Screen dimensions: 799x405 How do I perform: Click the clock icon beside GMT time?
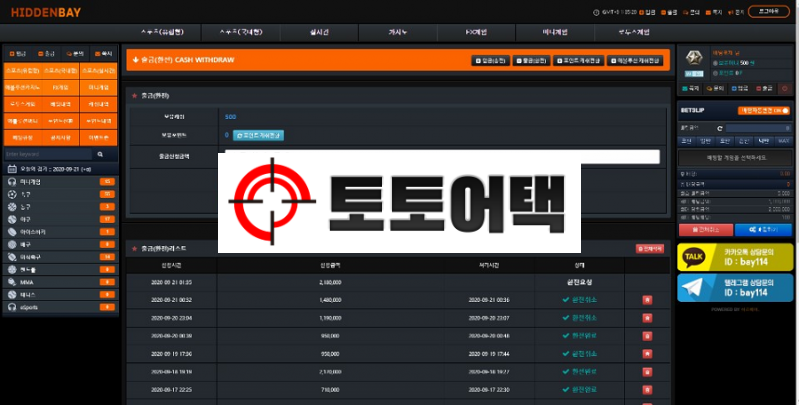[x=596, y=13]
